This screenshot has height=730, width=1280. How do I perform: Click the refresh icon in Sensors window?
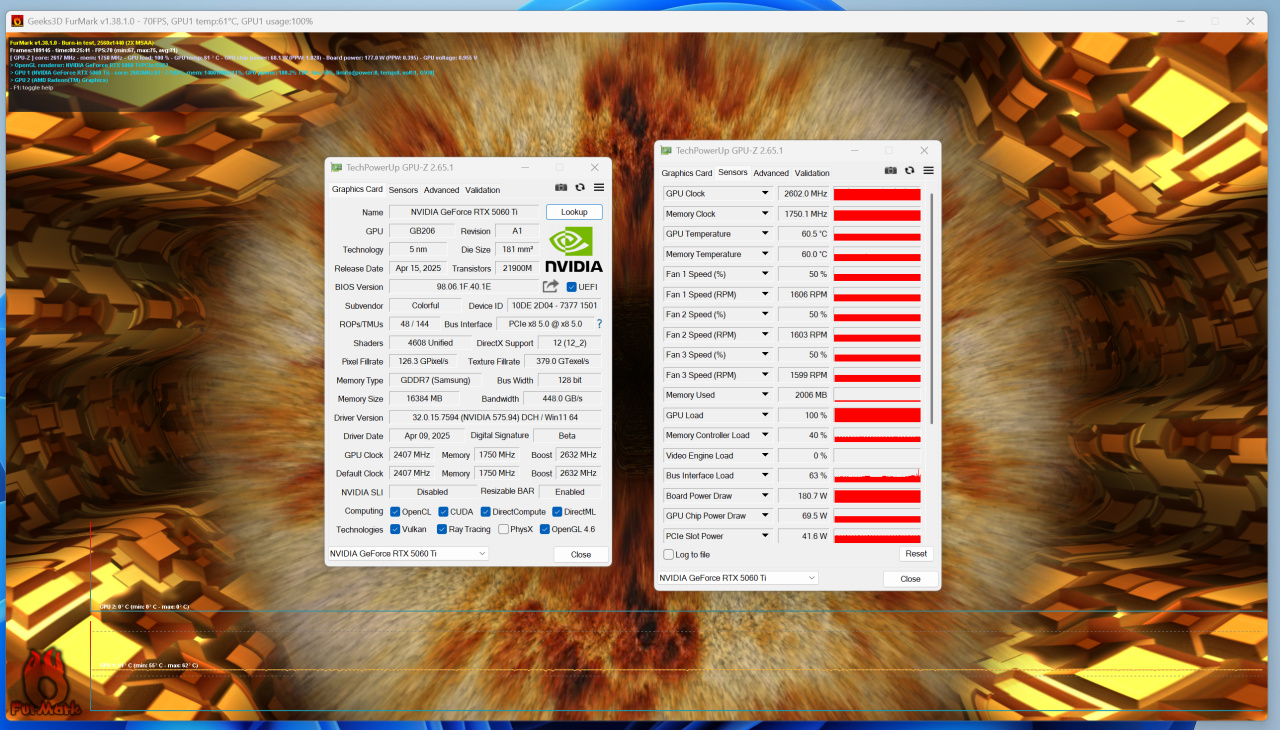click(x=909, y=170)
